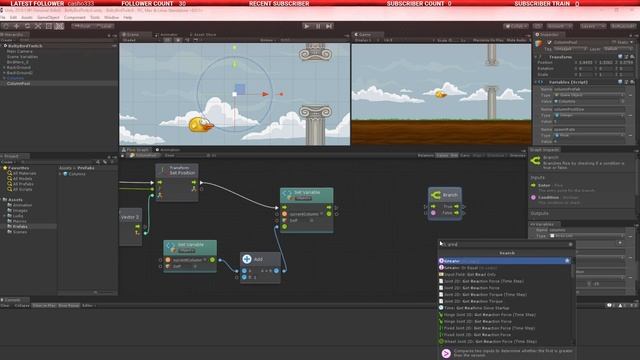
Task: Switch to the Flow Graph tab
Action: click(x=135, y=150)
